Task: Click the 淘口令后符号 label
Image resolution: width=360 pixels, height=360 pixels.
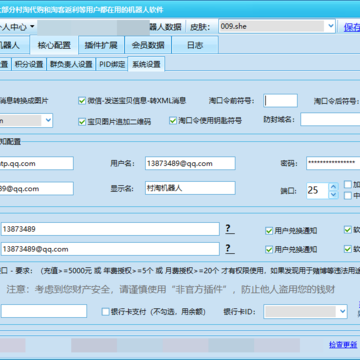Action: (x=336, y=101)
